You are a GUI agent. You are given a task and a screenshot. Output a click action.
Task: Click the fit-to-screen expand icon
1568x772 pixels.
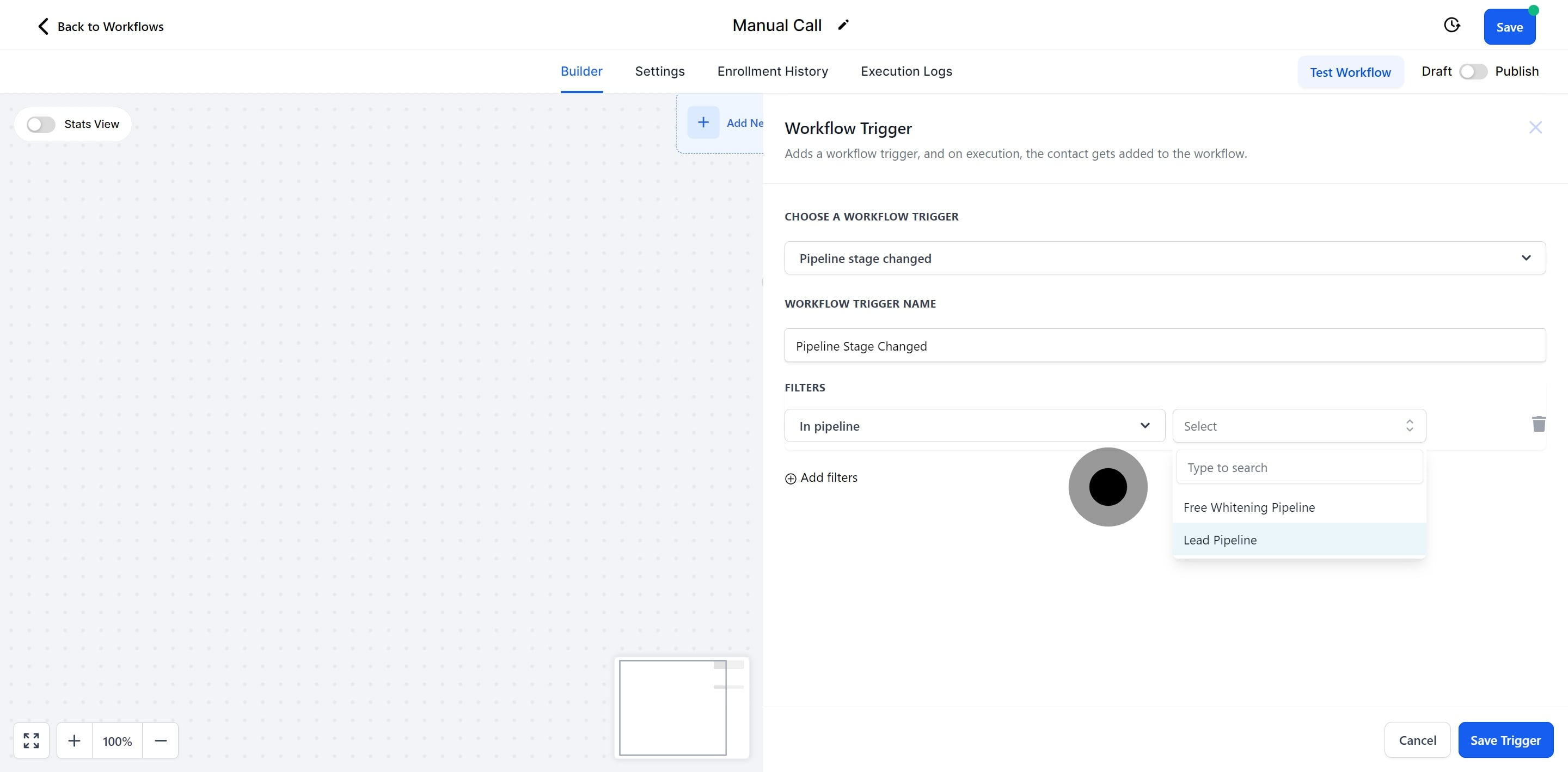coord(32,740)
